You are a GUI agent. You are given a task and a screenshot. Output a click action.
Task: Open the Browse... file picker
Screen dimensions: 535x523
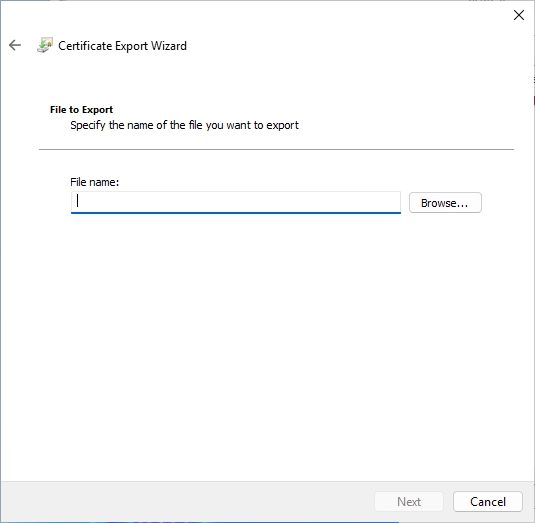[445, 203]
